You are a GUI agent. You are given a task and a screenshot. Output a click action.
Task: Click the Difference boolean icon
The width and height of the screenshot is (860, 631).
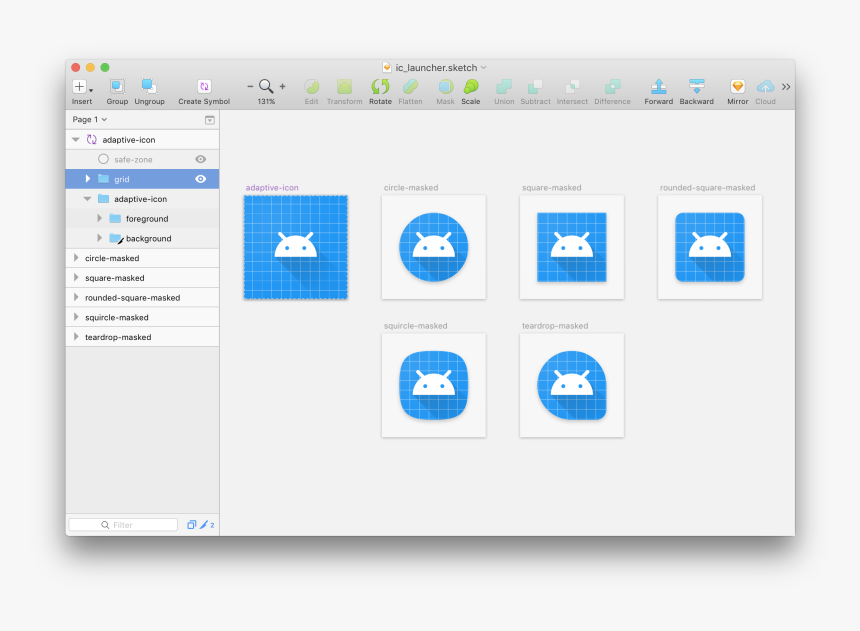612,87
